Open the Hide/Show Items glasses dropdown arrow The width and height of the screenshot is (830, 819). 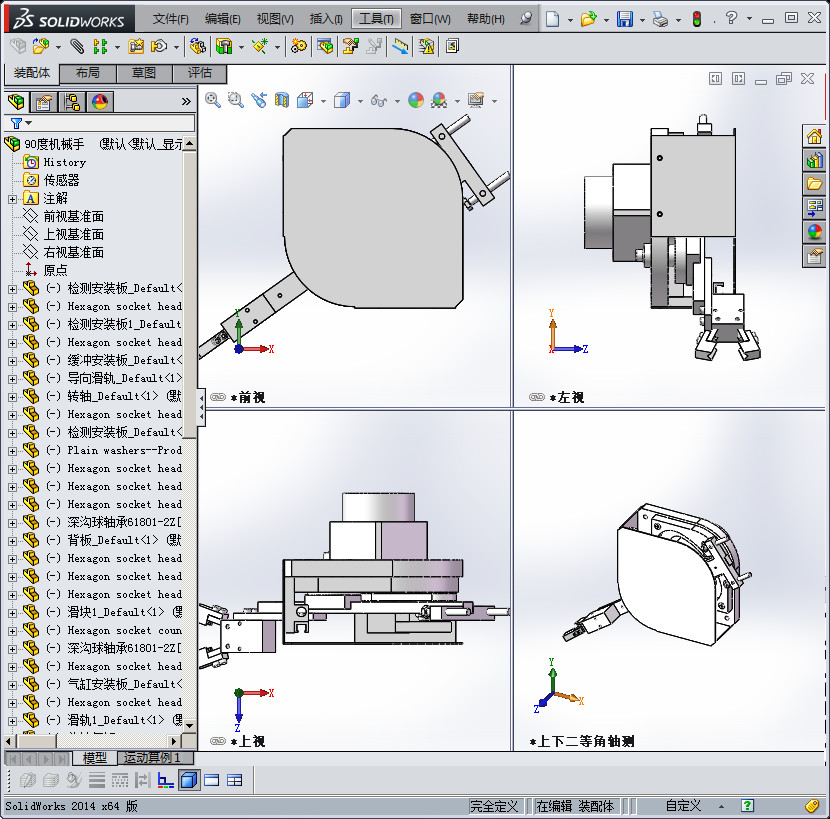point(398,101)
